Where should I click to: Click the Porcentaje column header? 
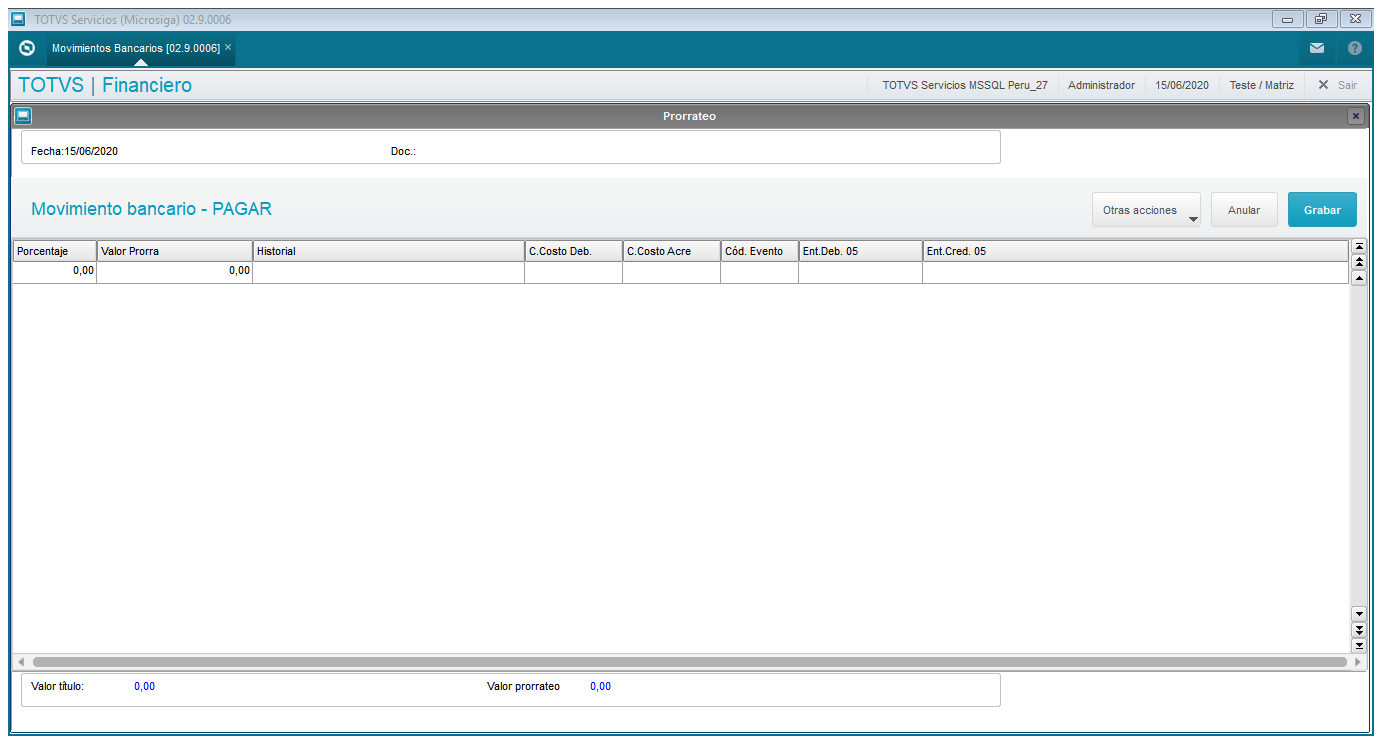tap(54, 251)
